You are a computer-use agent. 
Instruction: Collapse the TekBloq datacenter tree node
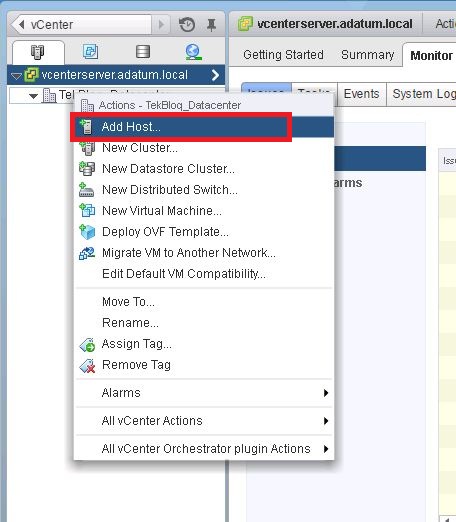click(x=33, y=96)
